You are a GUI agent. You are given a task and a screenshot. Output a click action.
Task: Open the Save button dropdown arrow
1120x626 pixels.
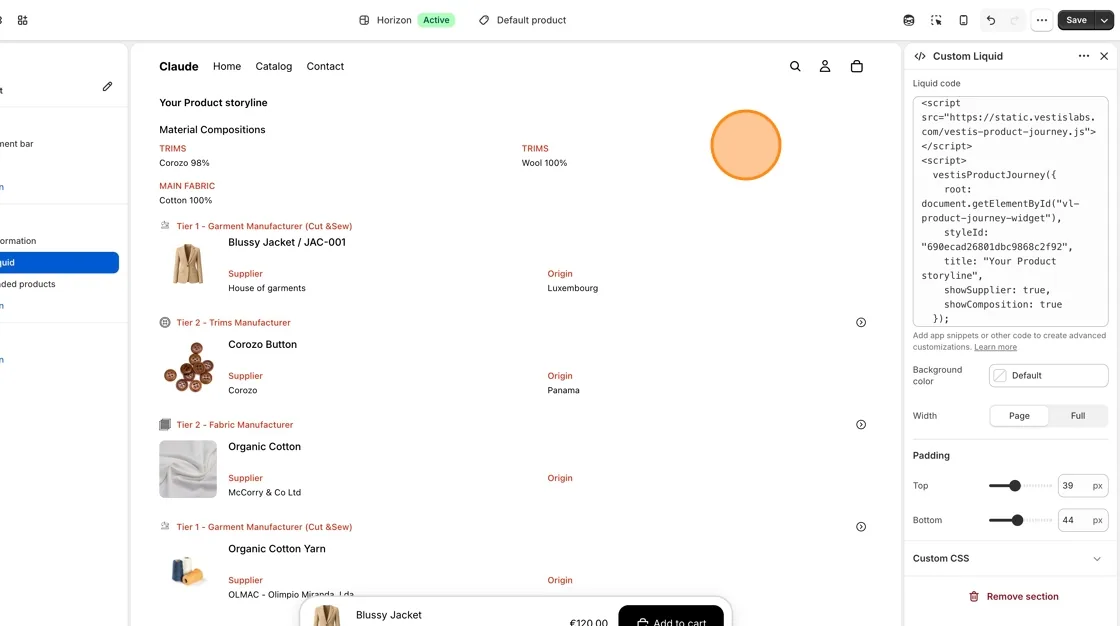tap(1104, 20)
